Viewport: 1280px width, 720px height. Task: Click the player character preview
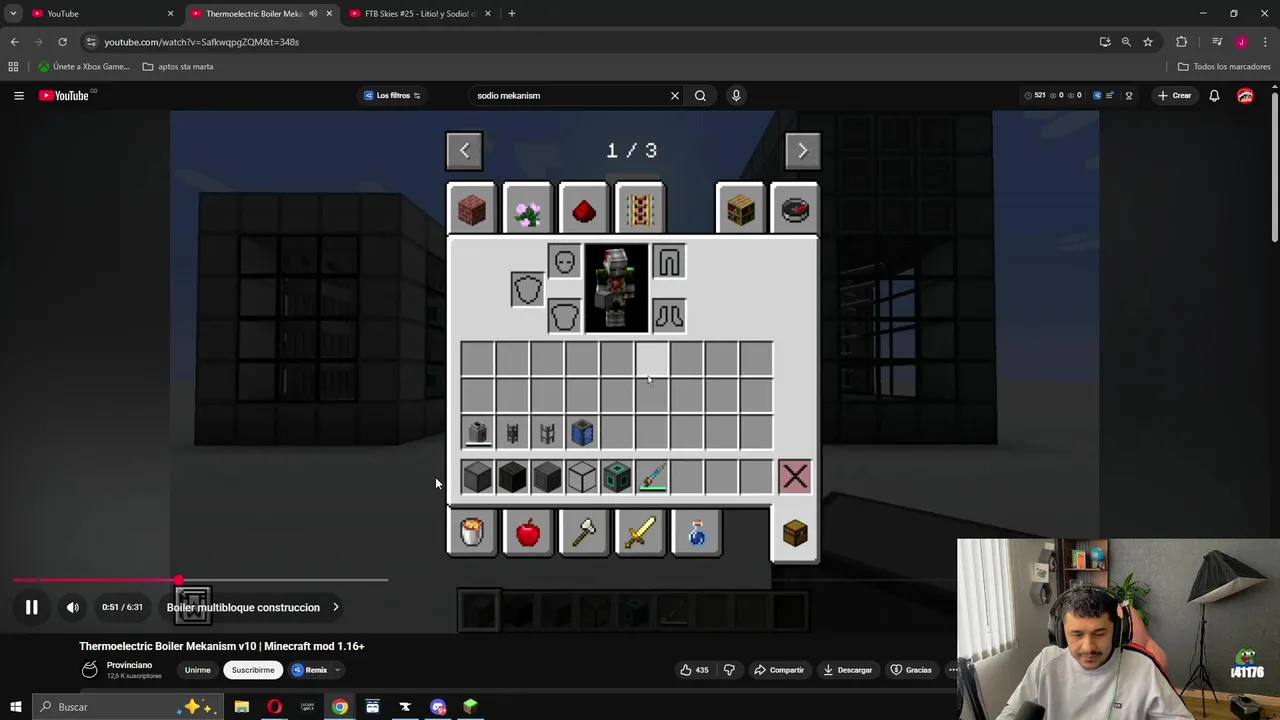click(x=616, y=289)
